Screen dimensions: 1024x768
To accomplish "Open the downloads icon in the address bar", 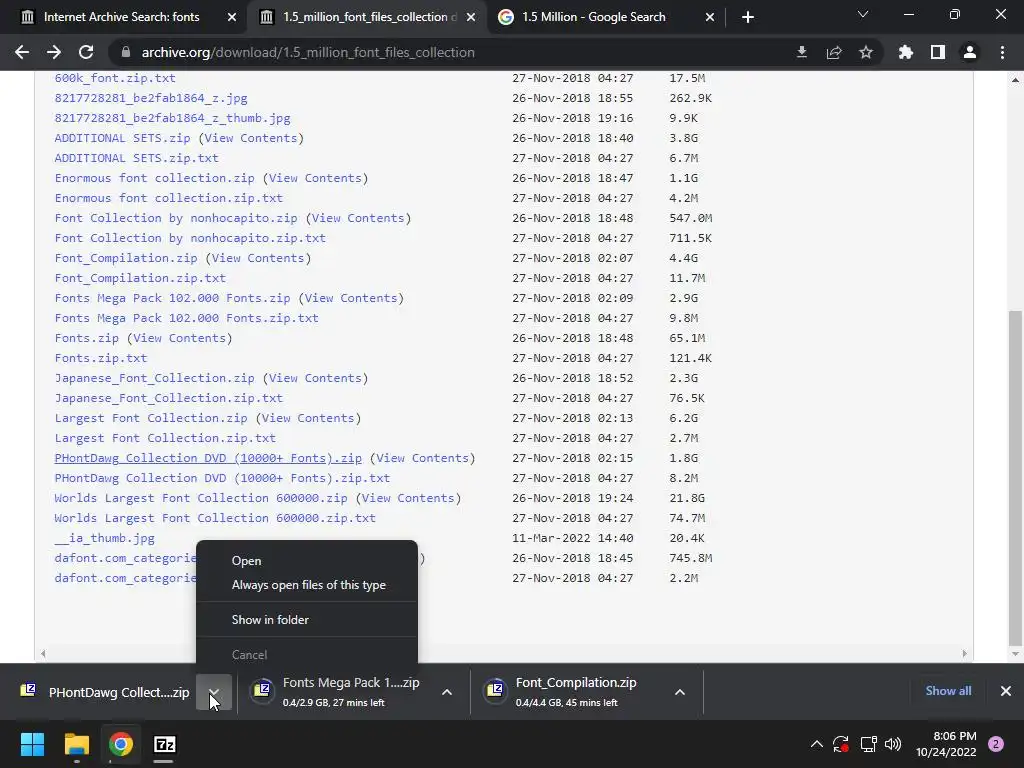I will (x=802, y=52).
